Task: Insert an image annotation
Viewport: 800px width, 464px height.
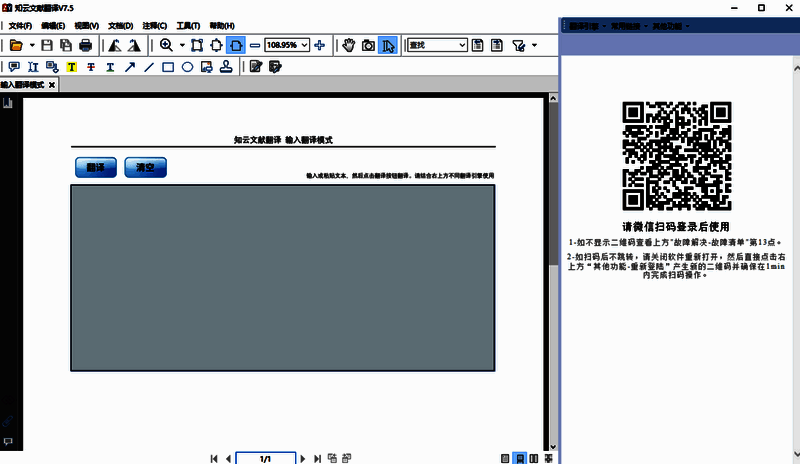Action: point(207,67)
